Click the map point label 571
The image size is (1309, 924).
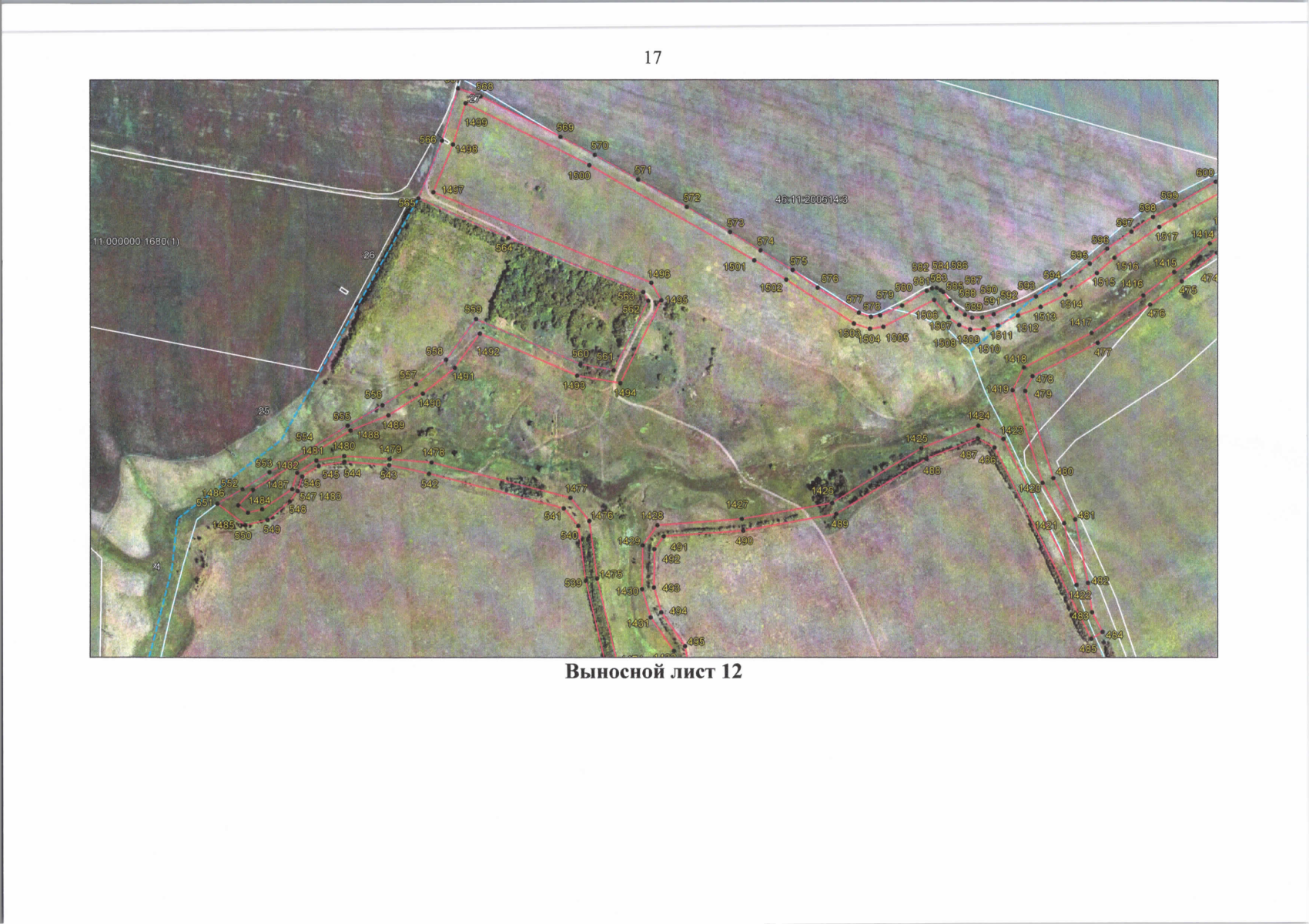pyautogui.click(x=643, y=170)
